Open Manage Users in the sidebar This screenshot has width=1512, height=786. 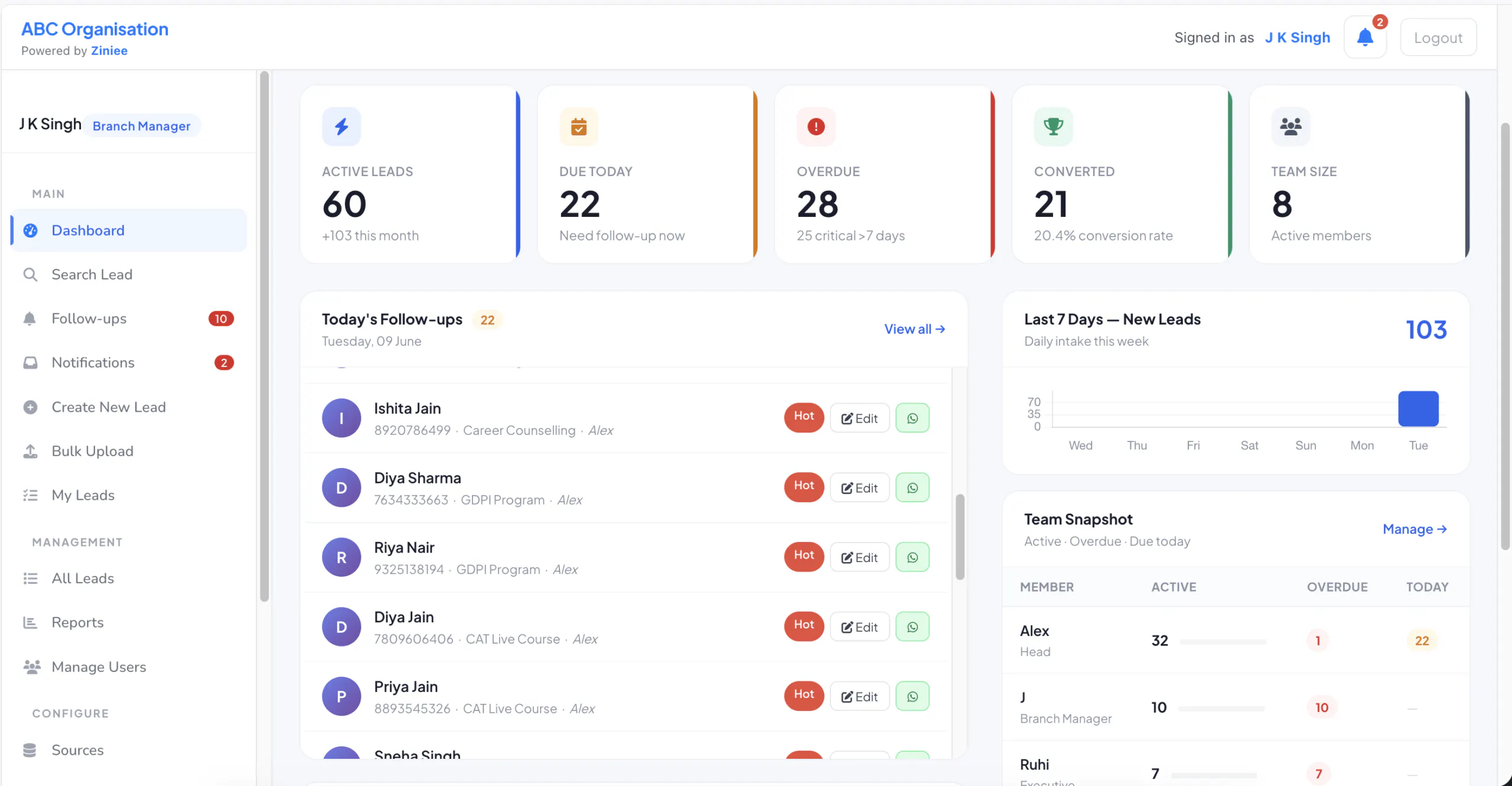coord(129,667)
